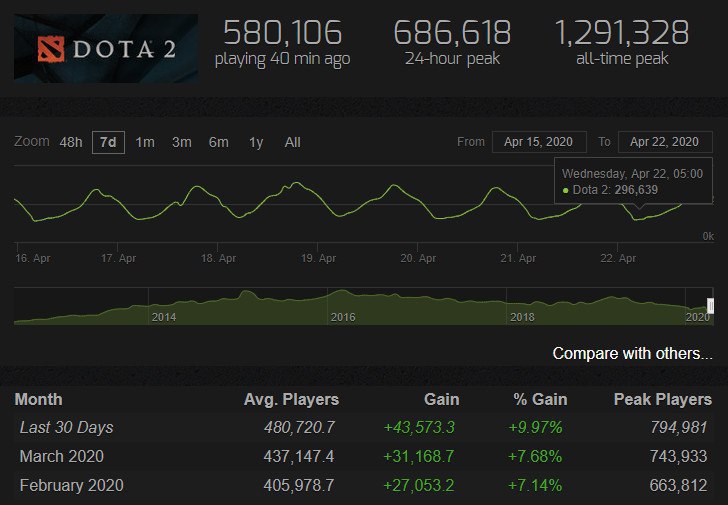Set chart zoom to 6m

218,142
